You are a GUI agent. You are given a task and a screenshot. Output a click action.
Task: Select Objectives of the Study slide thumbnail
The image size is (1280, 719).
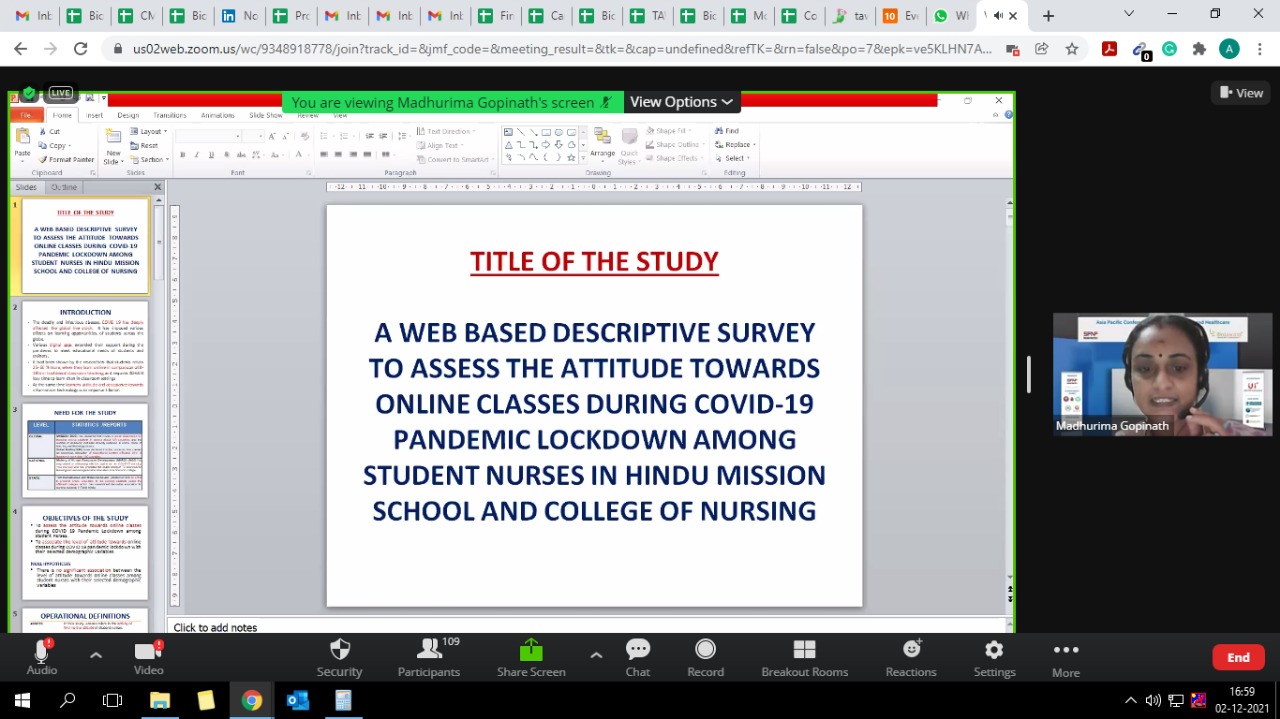tap(85, 553)
